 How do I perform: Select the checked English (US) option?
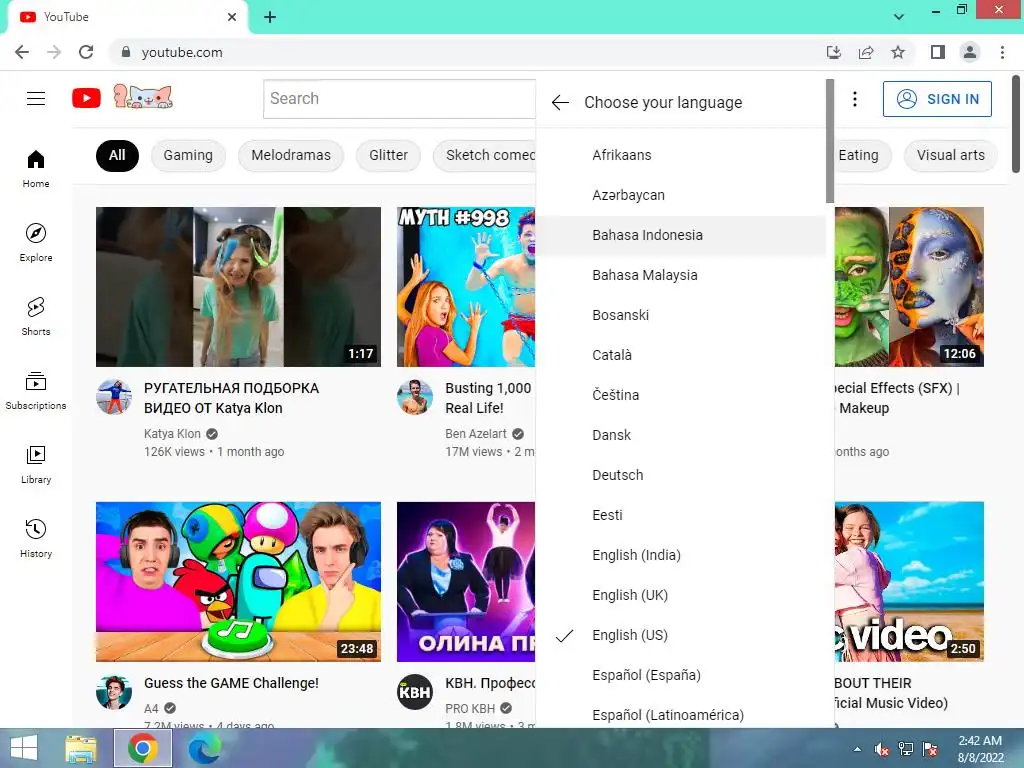[681, 635]
